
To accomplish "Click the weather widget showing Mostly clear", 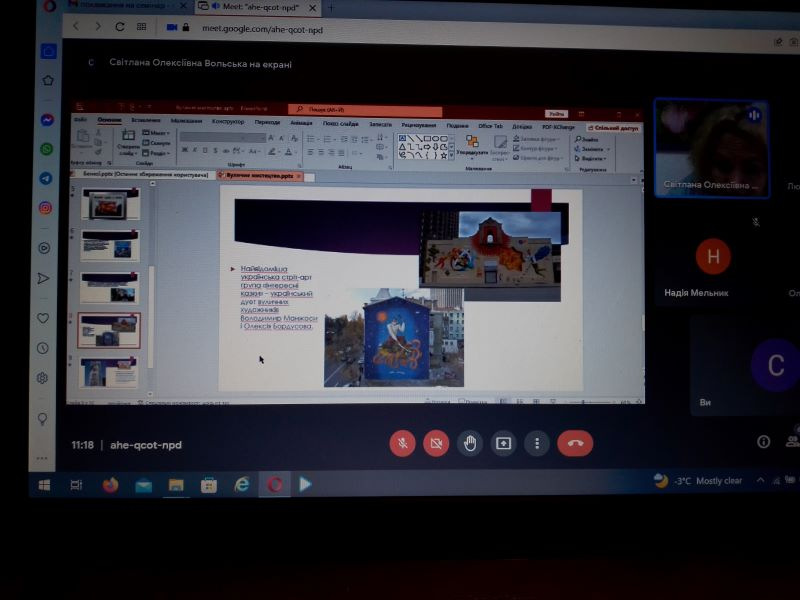I will tap(698, 481).
